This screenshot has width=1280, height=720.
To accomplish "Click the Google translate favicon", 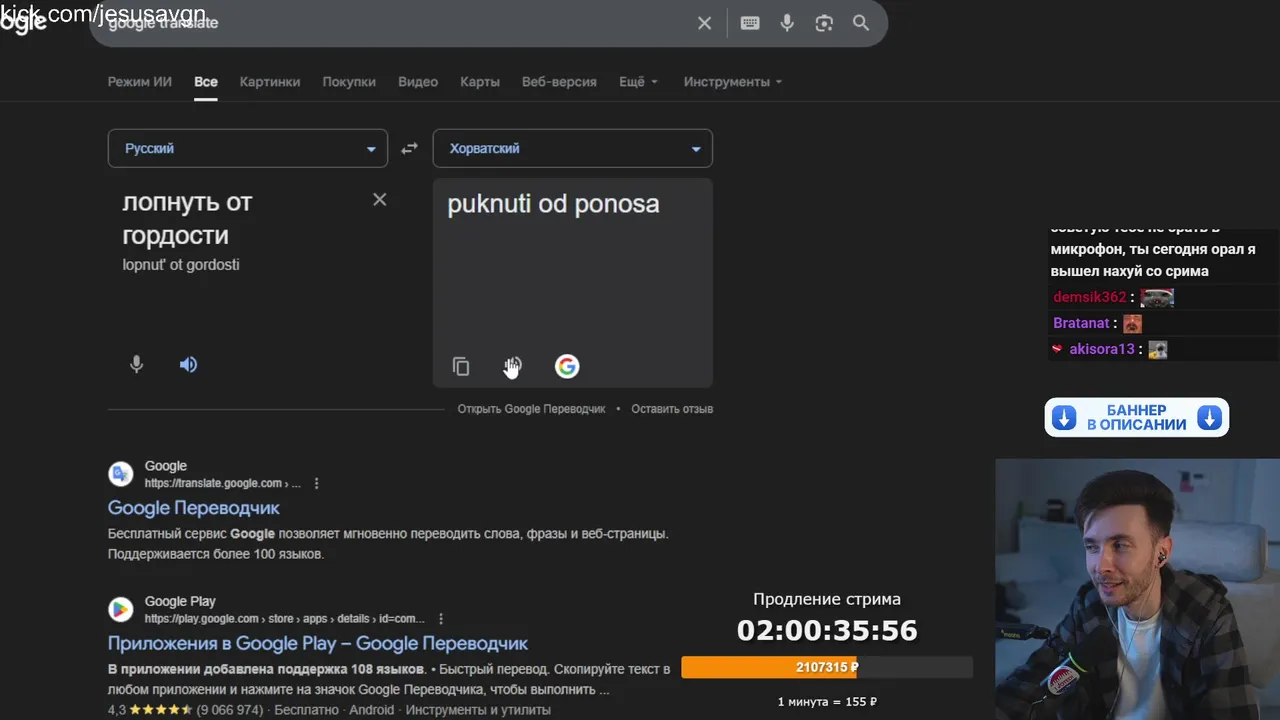I will click(x=121, y=474).
